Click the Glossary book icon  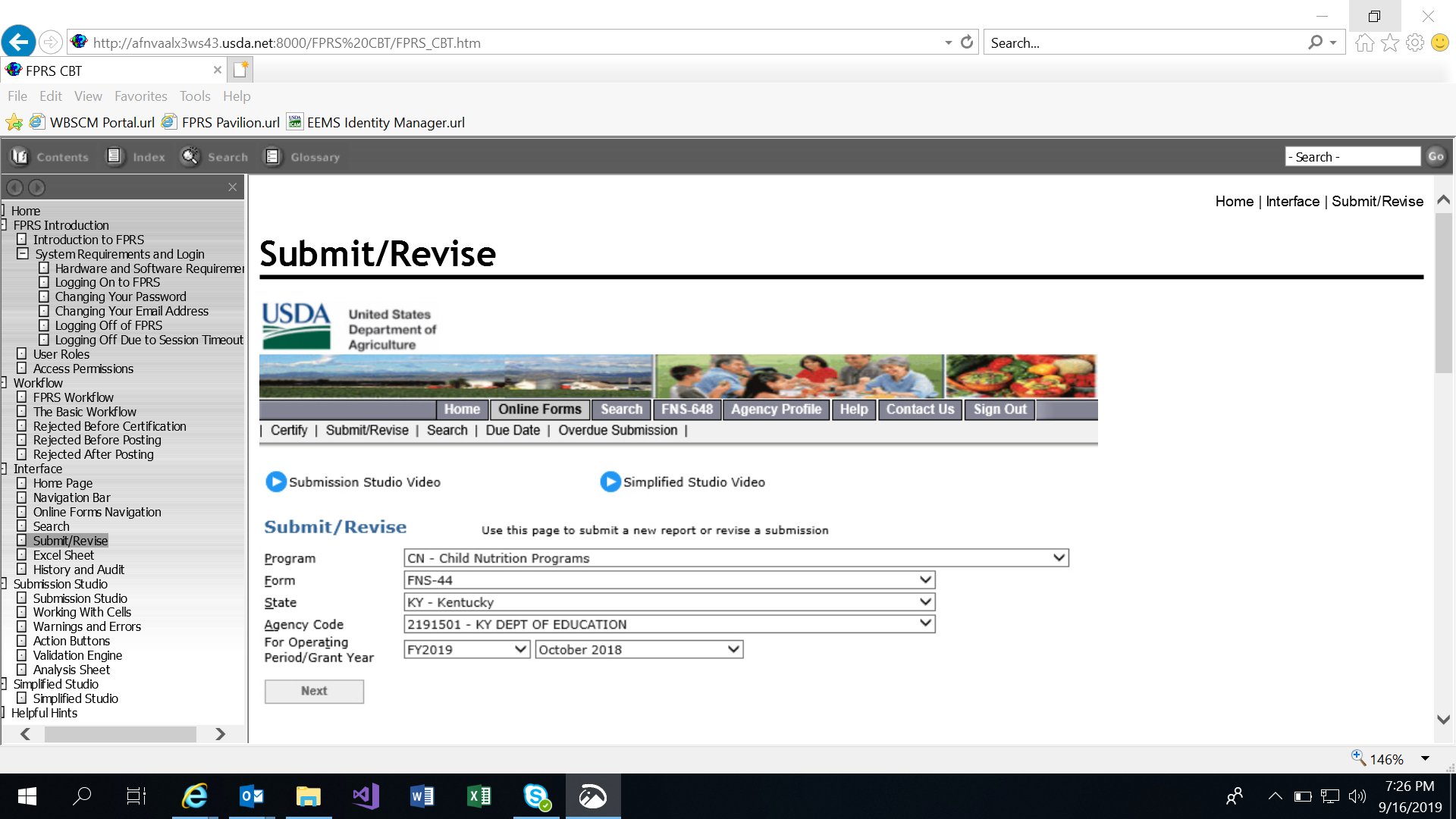272,157
